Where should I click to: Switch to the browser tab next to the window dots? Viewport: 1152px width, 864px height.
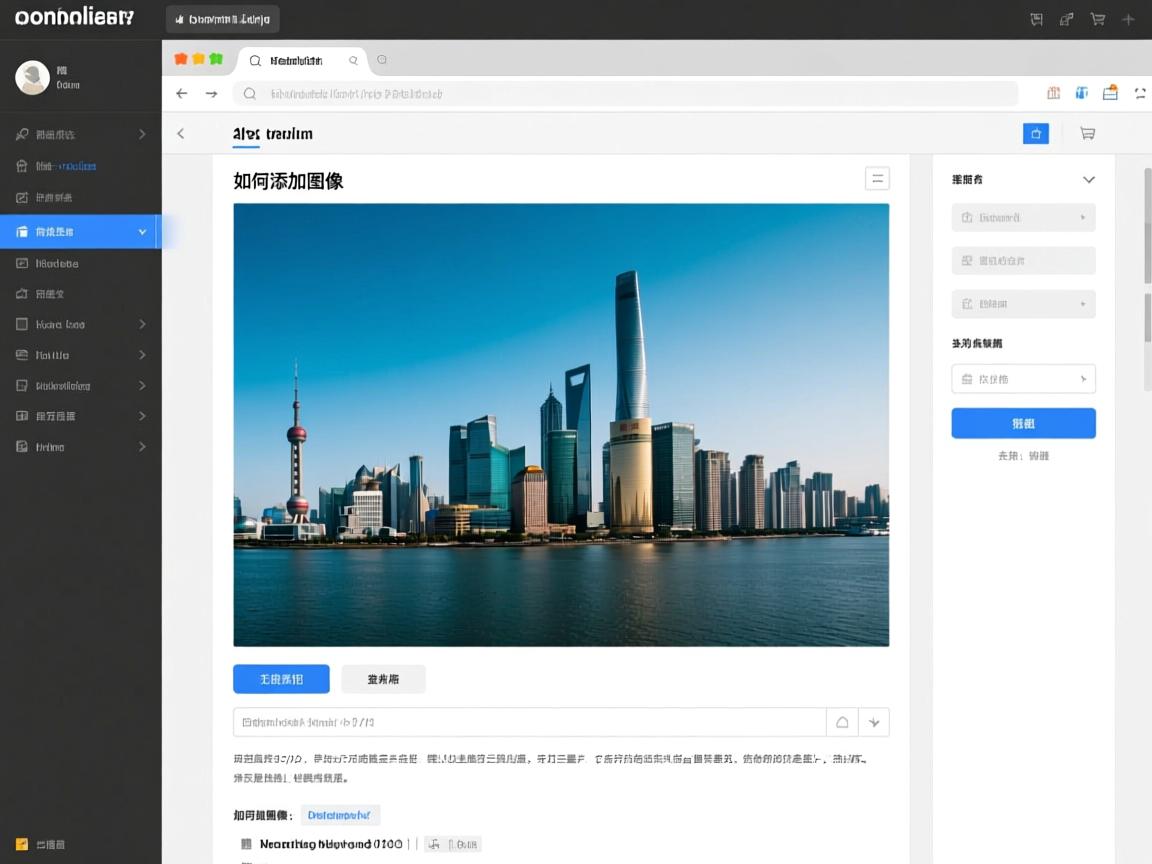point(302,61)
